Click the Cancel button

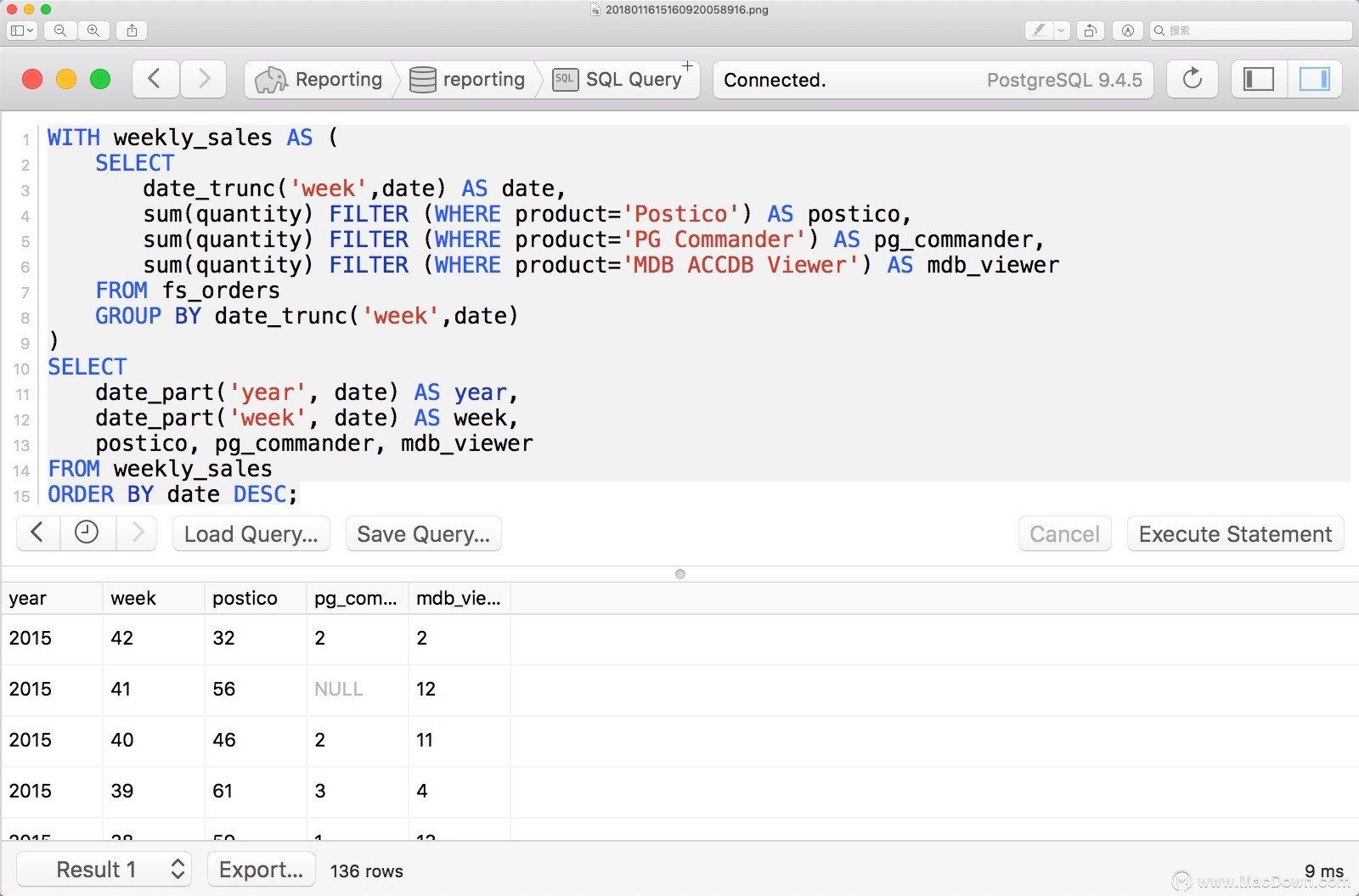[1064, 533]
